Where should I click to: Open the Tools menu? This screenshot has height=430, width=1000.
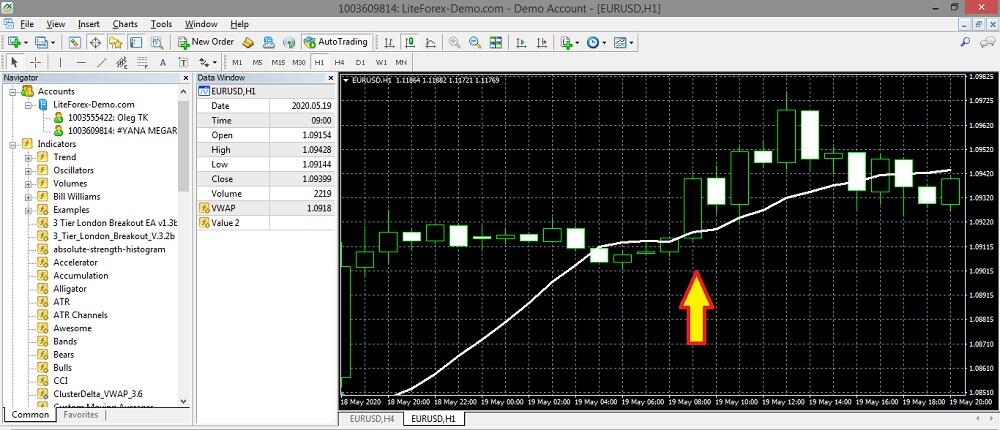[161, 24]
